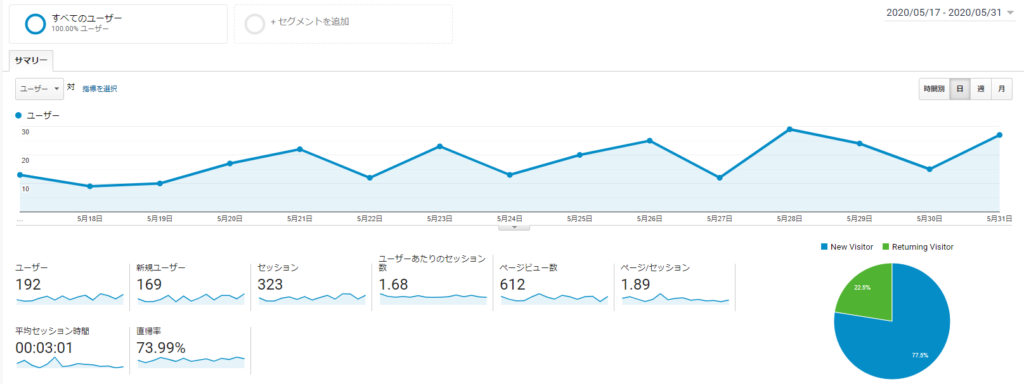
Task: Open the ユーザー metric dropdown
Action: tap(39, 89)
